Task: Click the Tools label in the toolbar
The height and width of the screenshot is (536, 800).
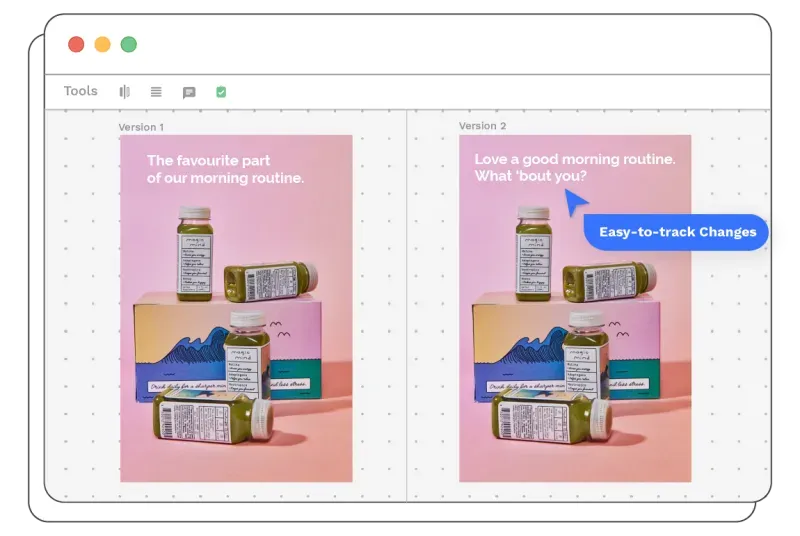Action: pos(81,91)
